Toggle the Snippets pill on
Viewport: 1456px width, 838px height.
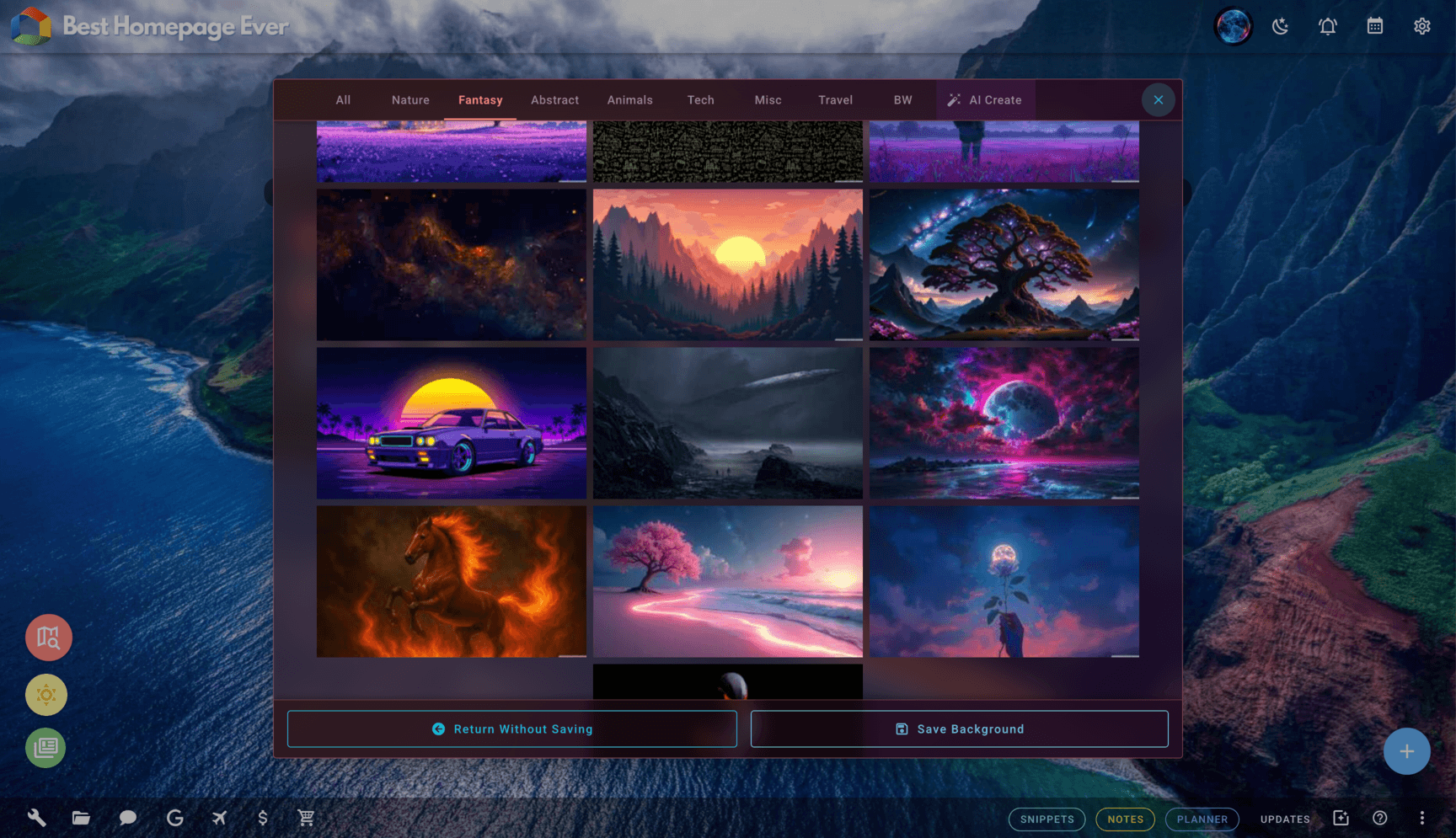point(1046,819)
